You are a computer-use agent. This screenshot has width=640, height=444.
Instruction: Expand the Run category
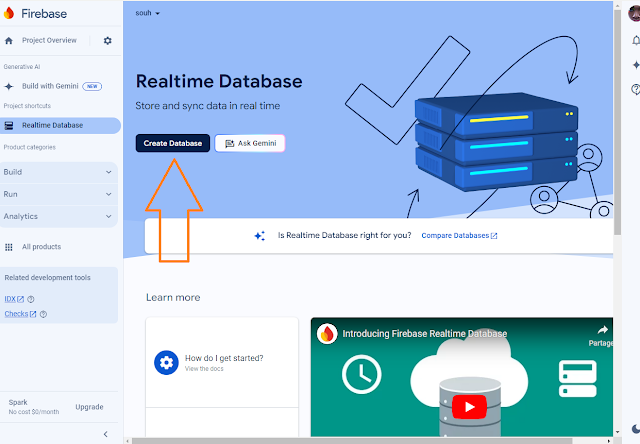pyautogui.click(x=58, y=194)
